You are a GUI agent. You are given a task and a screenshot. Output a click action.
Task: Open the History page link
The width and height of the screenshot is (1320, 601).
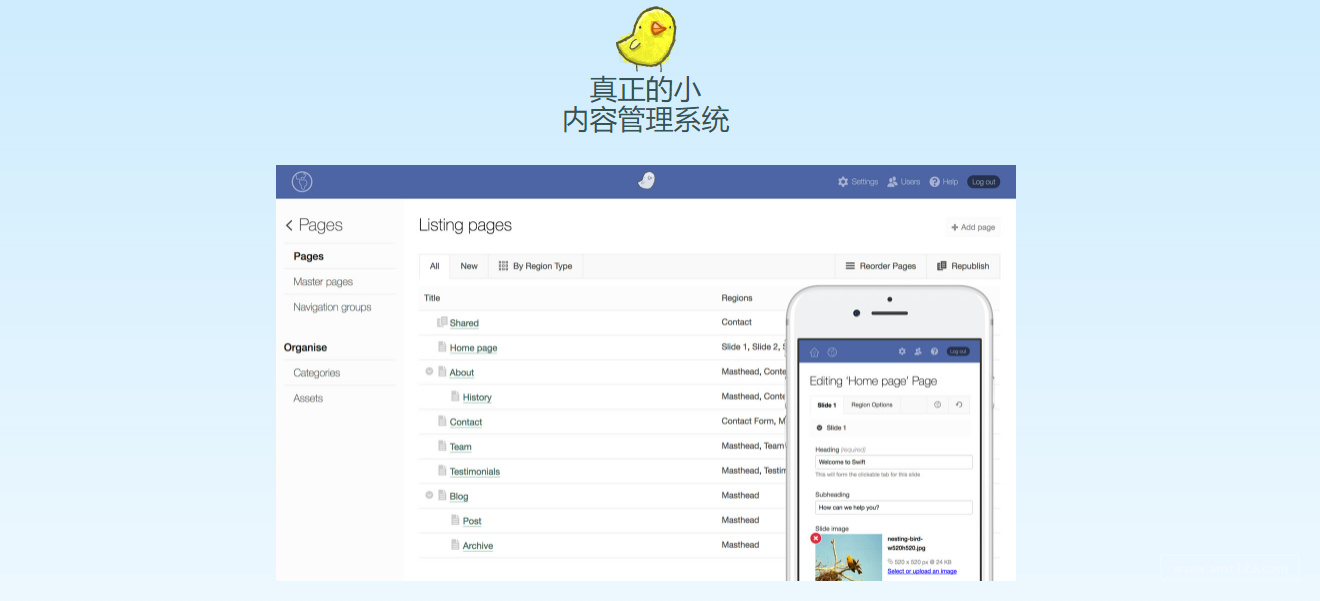[477, 397]
